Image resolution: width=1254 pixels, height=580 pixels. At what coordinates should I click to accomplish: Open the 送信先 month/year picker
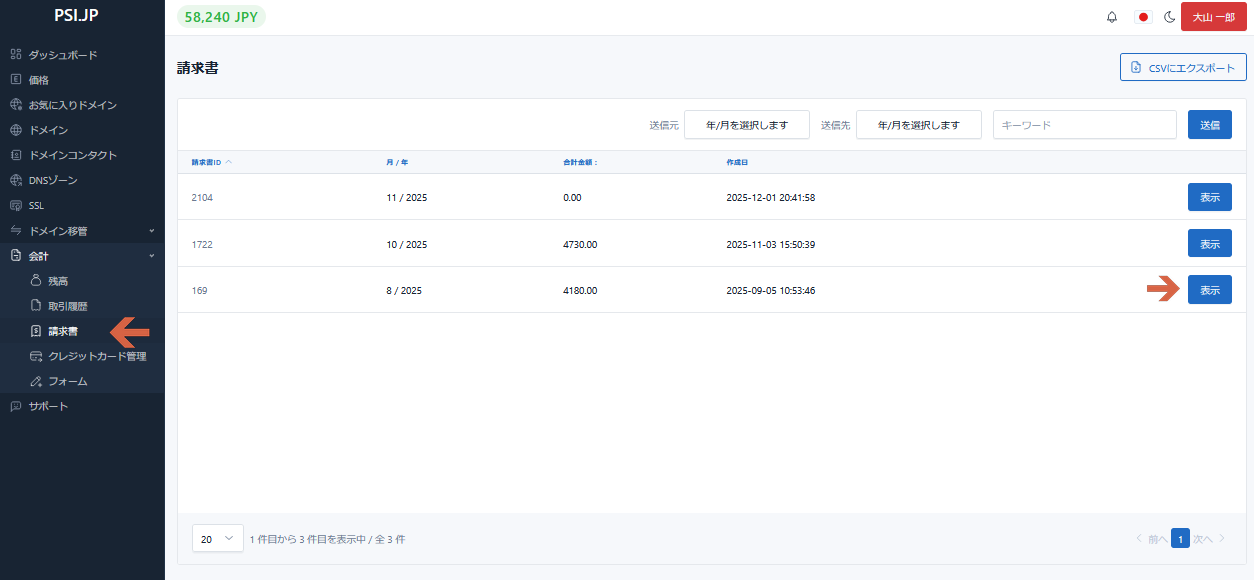[x=918, y=125]
